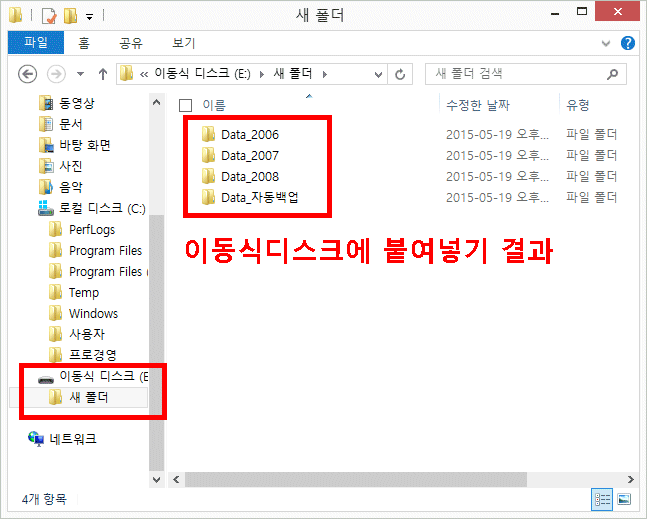
Task: Expand the arrow after 새 폴더 in path
Action: pyautogui.click(x=325, y=75)
